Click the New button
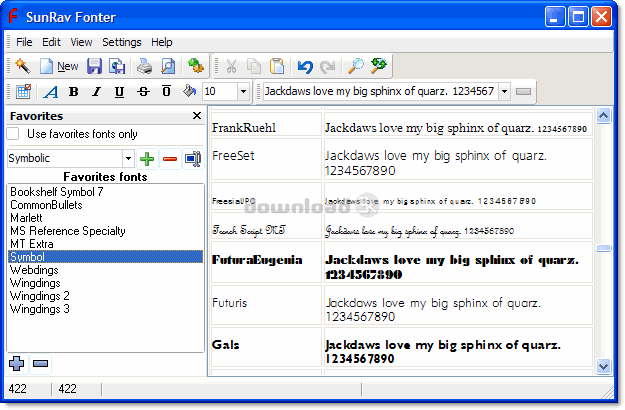The width and height of the screenshot is (625, 410). [x=59, y=66]
